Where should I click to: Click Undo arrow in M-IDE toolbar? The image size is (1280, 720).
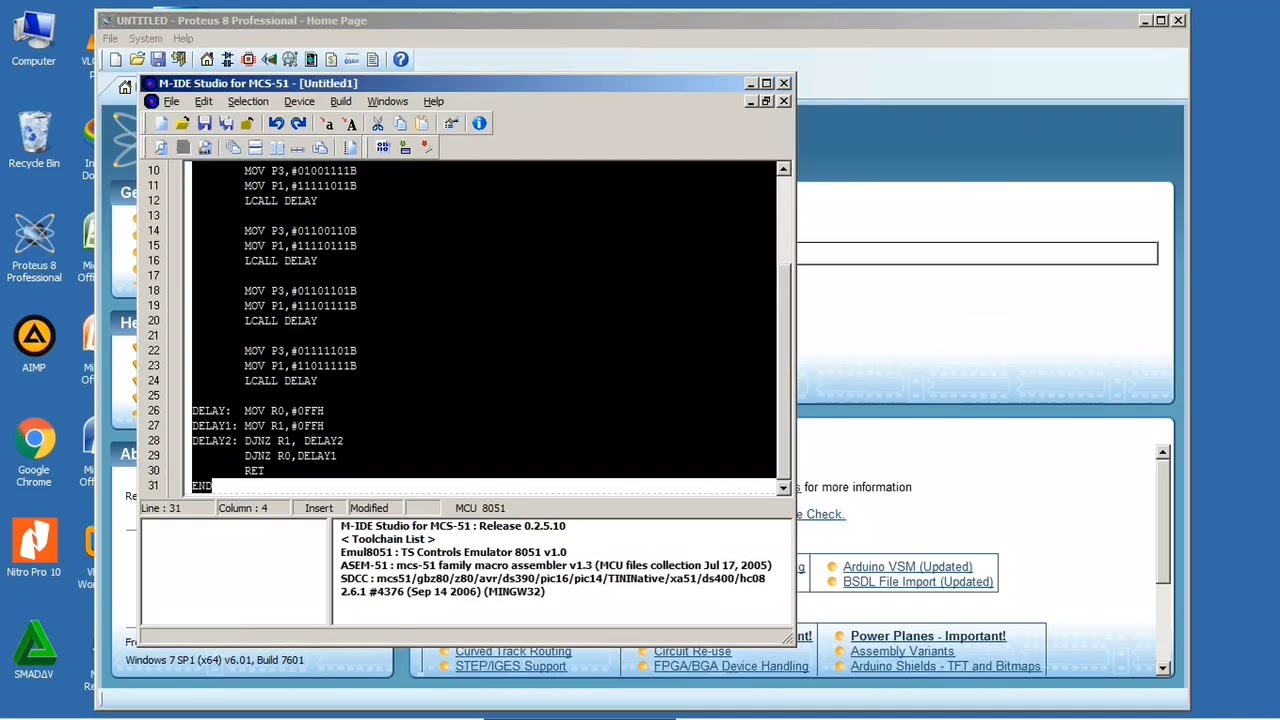276,123
